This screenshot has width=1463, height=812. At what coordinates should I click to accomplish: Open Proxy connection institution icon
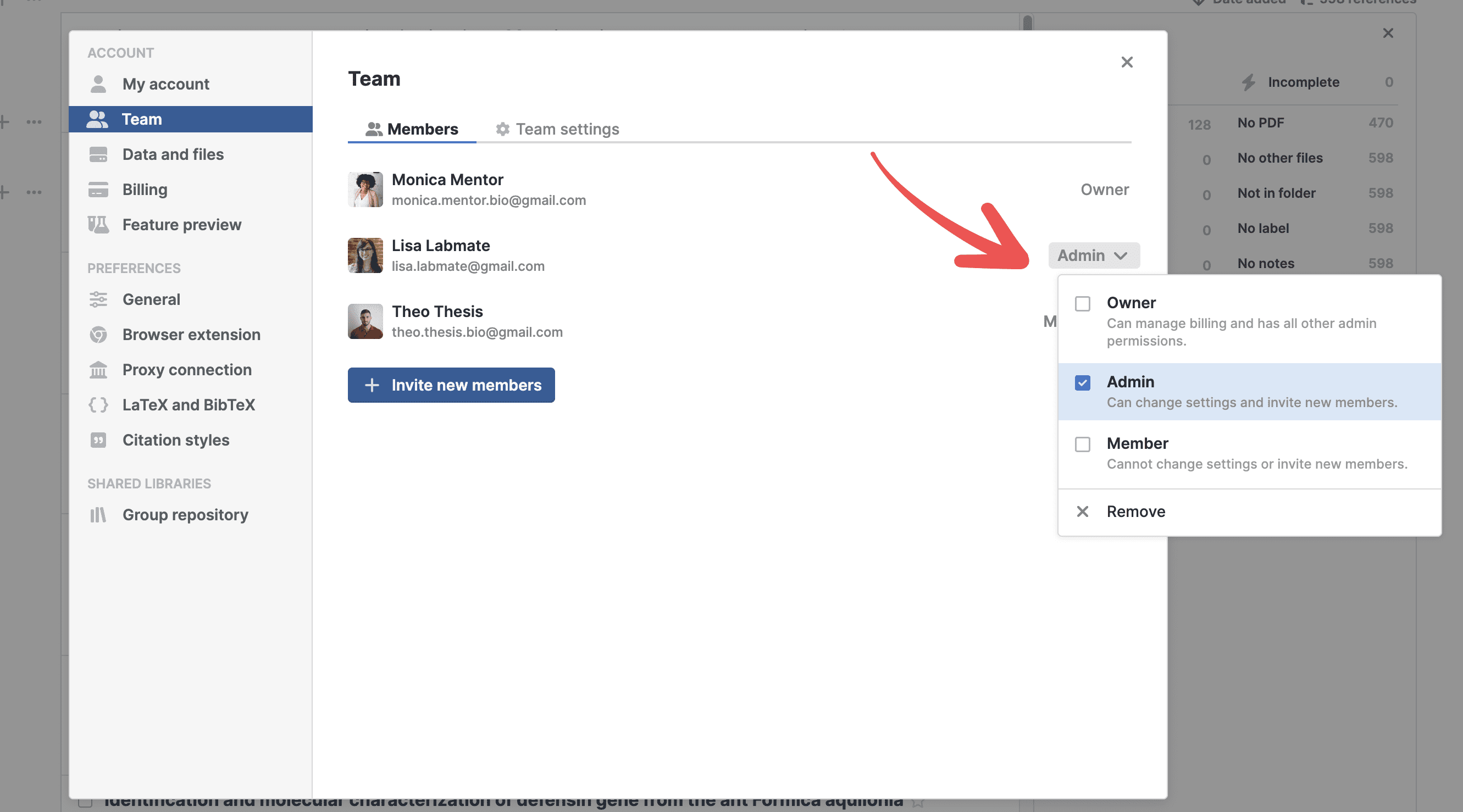pos(98,370)
